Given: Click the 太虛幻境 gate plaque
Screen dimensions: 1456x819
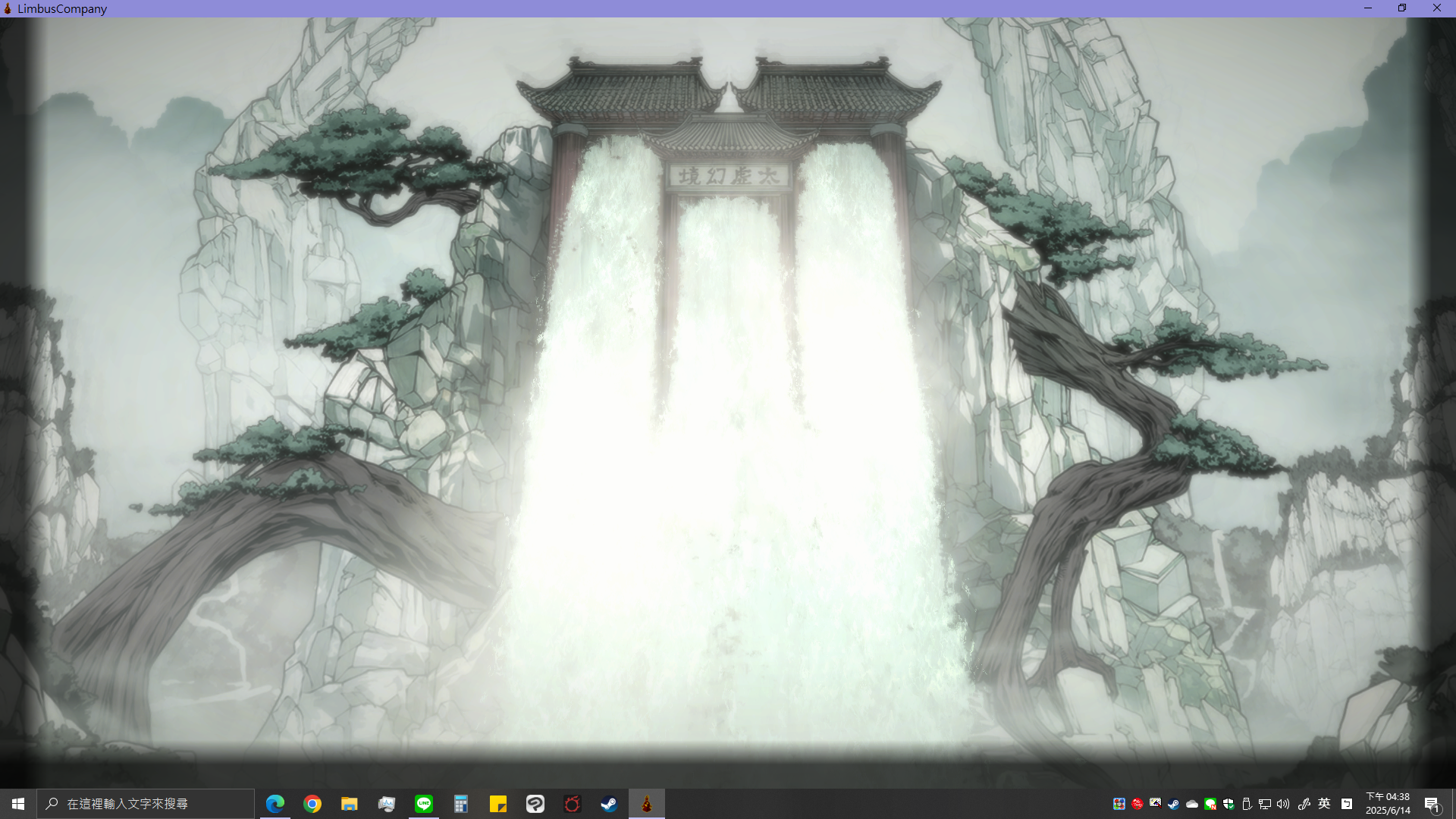Looking at the screenshot, I should (x=729, y=176).
